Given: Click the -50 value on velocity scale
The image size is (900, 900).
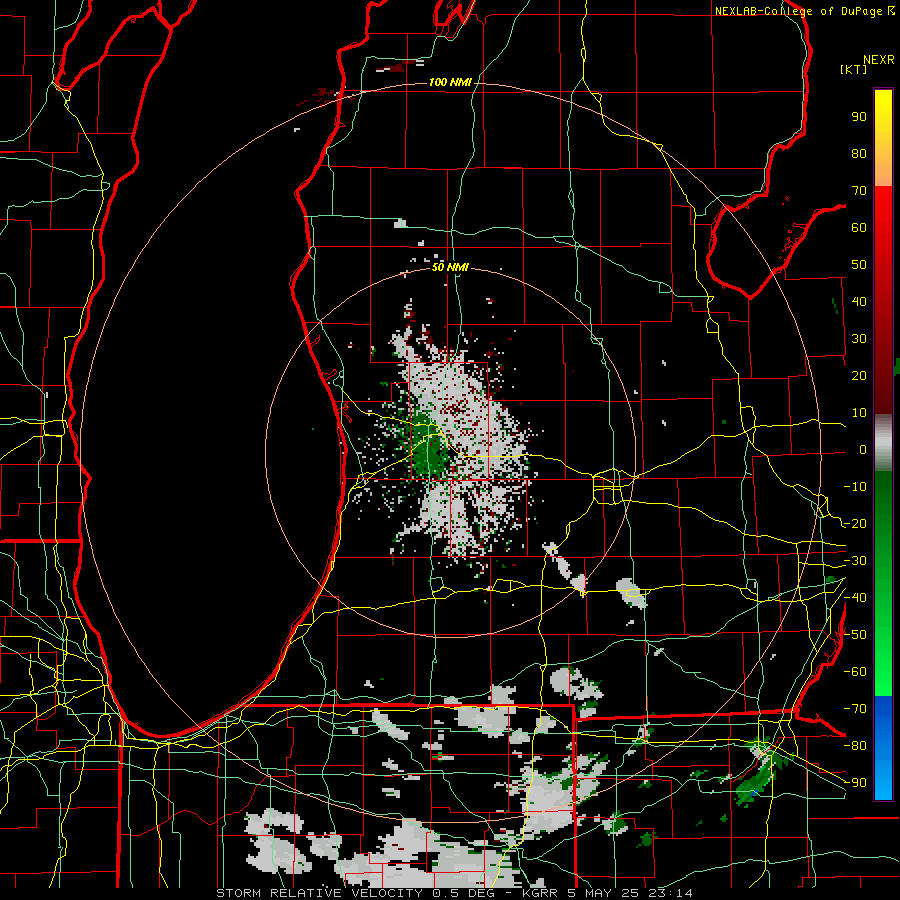Looking at the screenshot, I should (855, 635).
